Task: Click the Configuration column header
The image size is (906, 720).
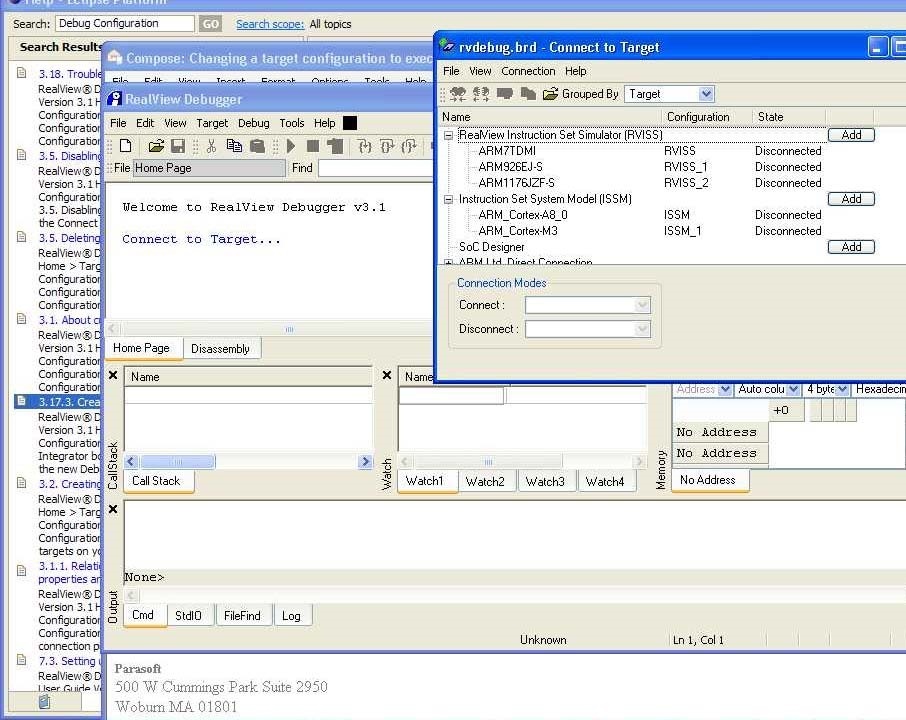Action: [x=707, y=117]
